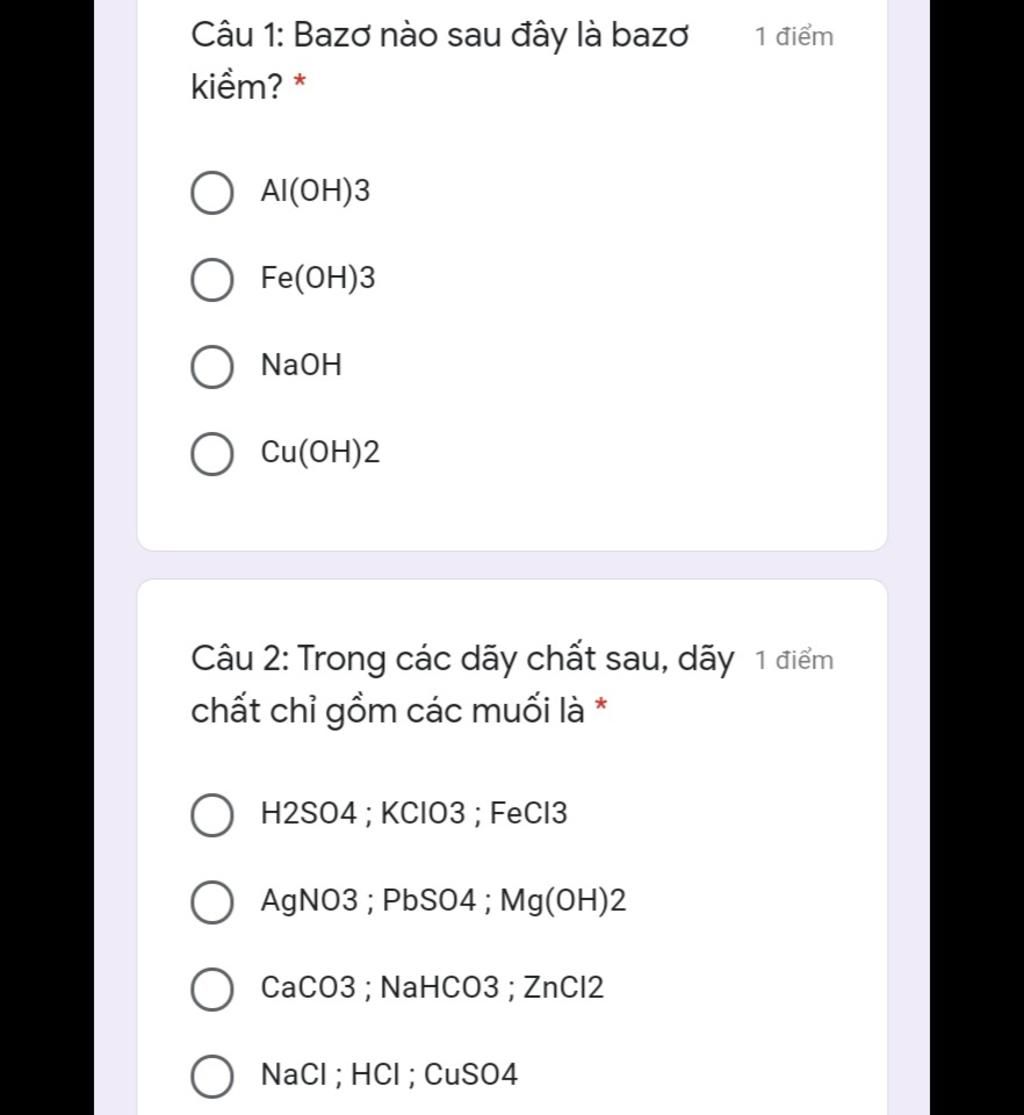Click the Fe(OH)3 answer label text
The image size is (1024, 1115).
point(317,278)
